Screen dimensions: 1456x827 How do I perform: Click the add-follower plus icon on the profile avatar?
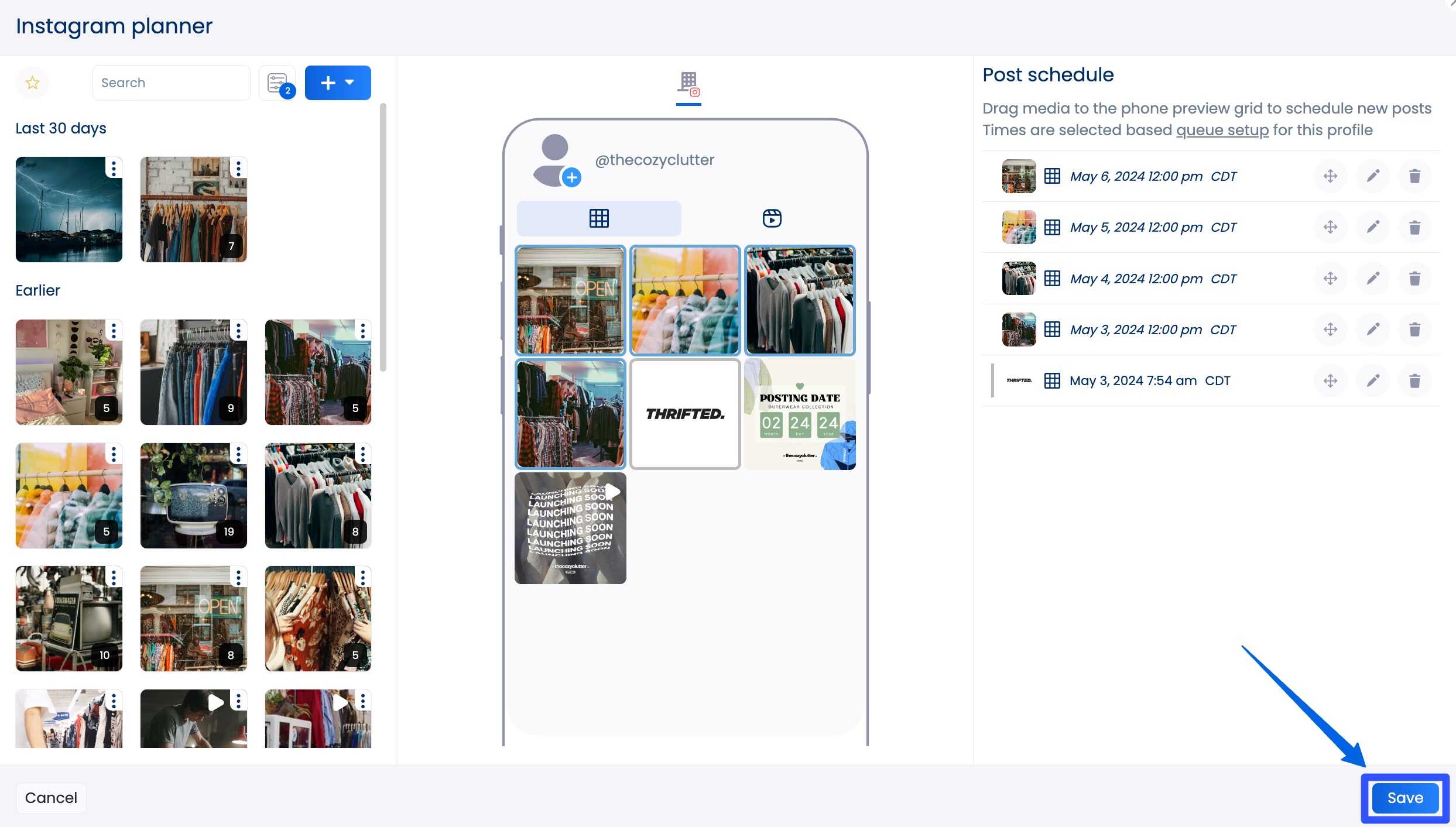(x=571, y=177)
